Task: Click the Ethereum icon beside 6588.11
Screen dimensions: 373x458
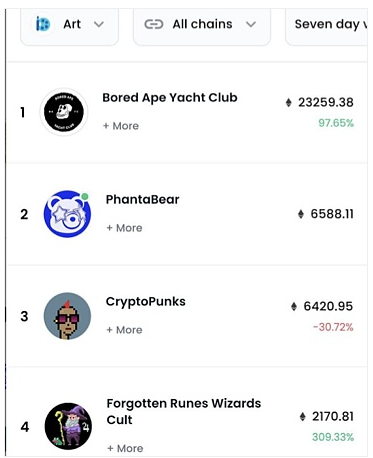Action: (301, 214)
